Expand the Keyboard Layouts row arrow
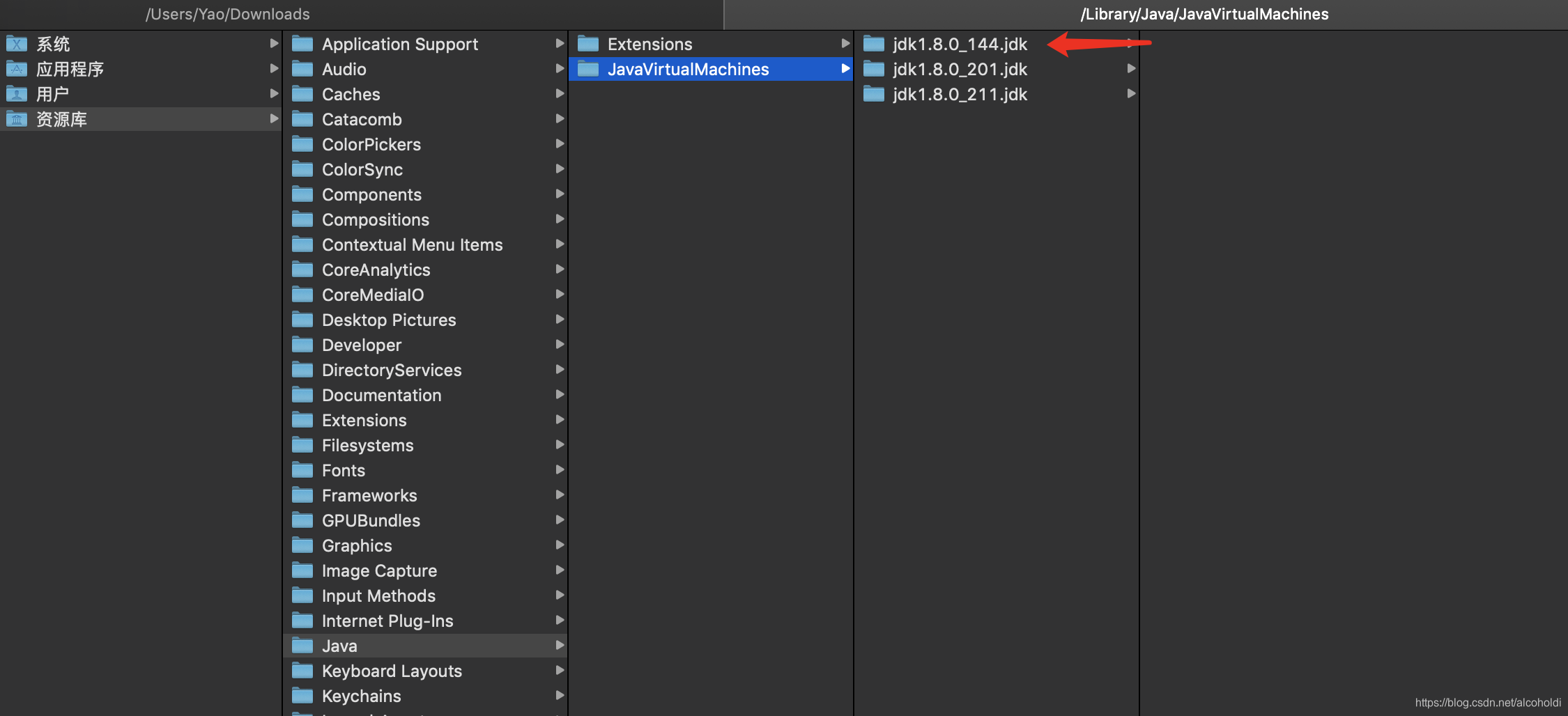The width and height of the screenshot is (1568, 716). (x=560, y=670)
